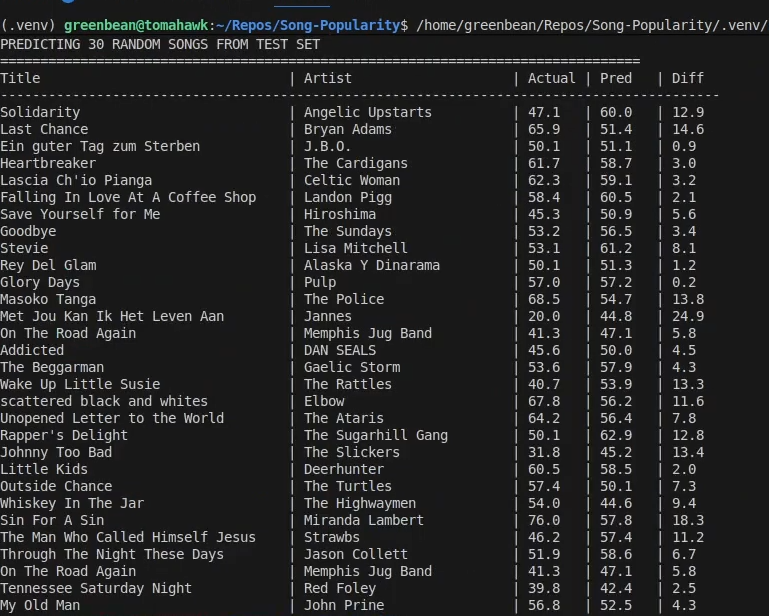This screenshot has height=616, width=769.
Task: Select 'The Slickers' artist text
Action: (352, 452)
